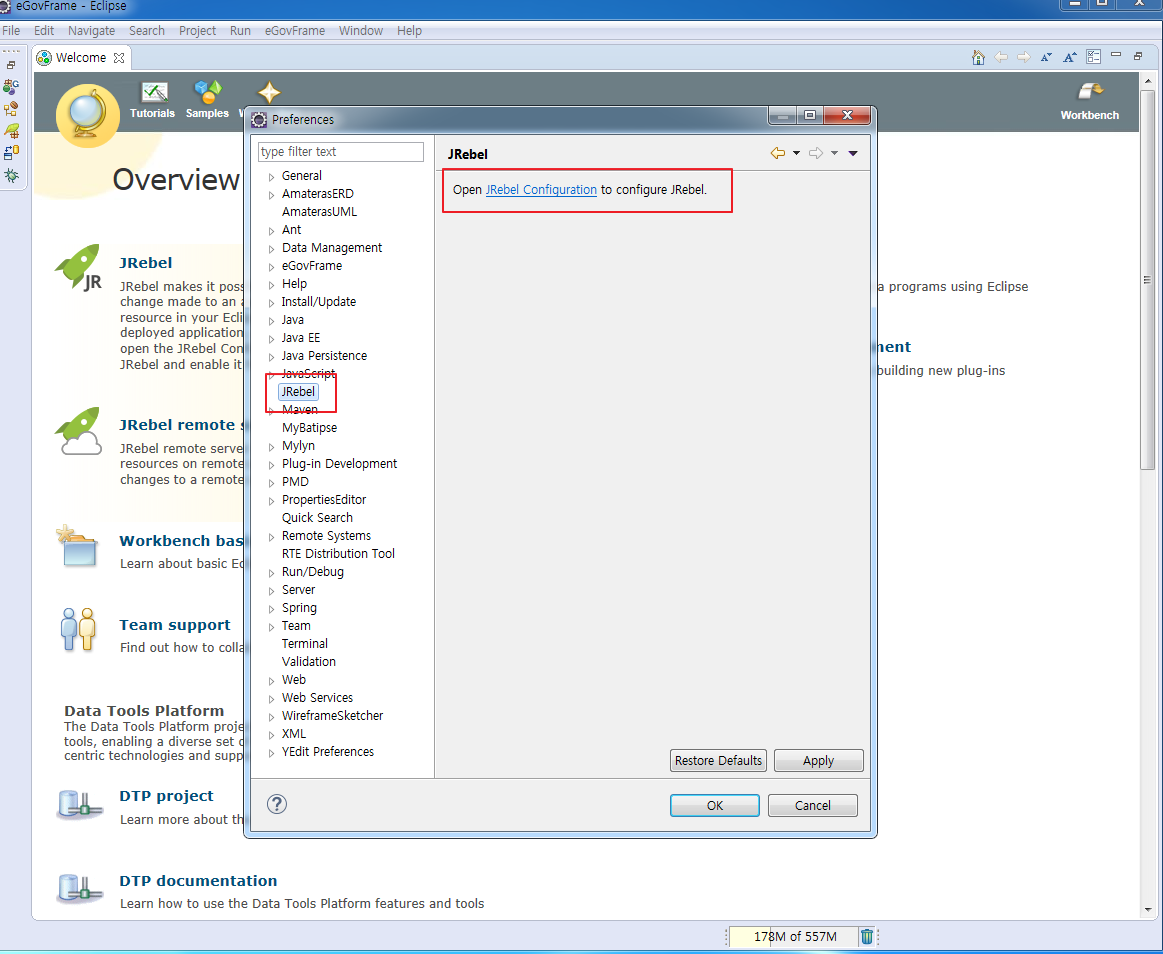
Task: Close the Welcome tab
Action: (119, 58)
